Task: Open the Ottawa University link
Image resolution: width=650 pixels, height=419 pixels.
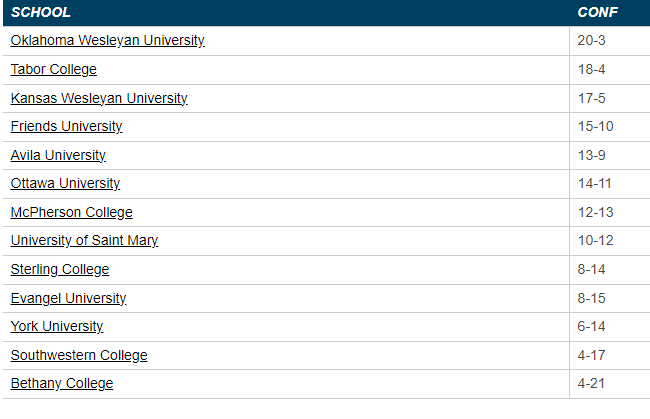Action: (x=65, y=184)
